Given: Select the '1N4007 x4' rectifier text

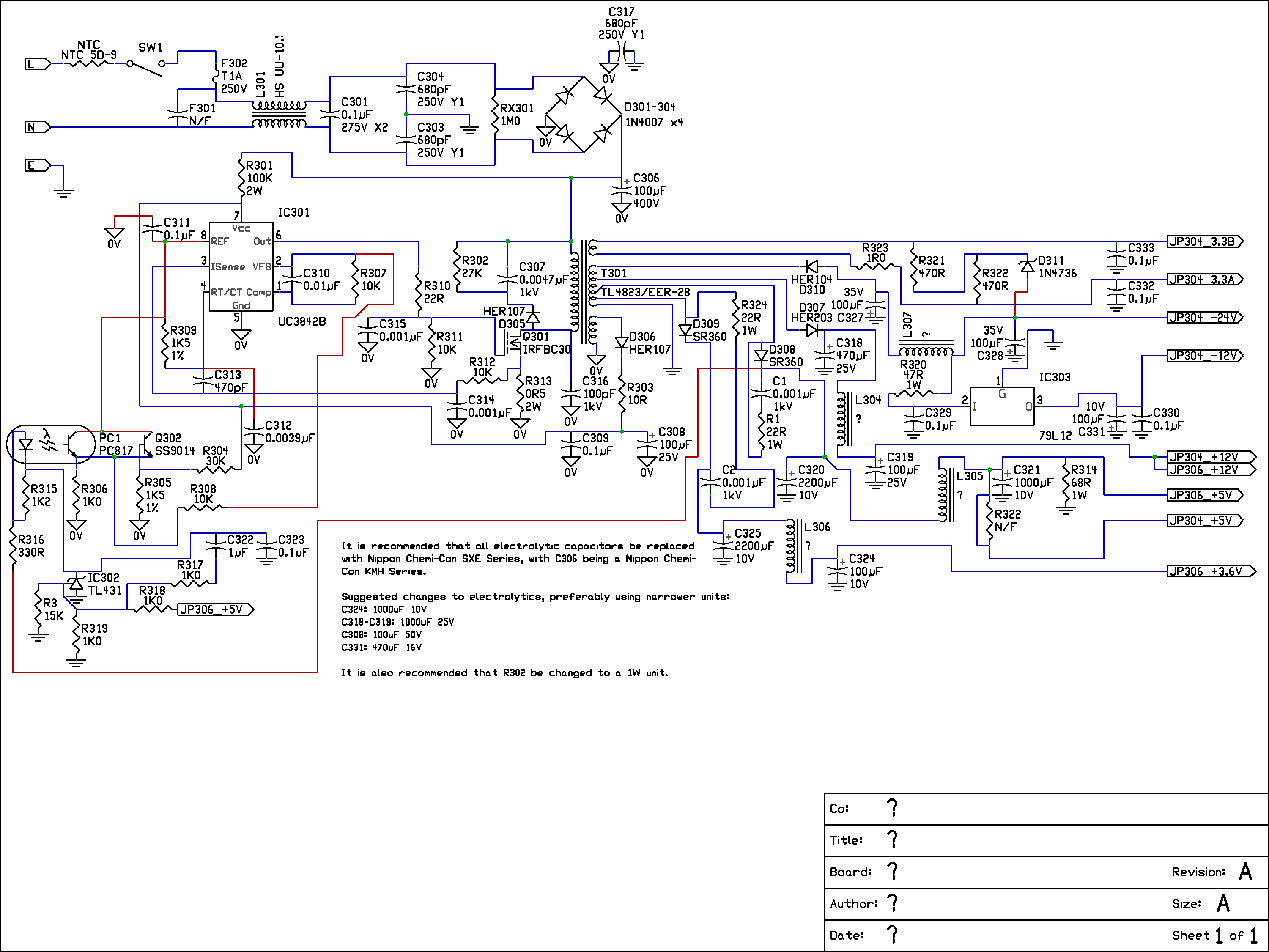Looking at the screenshot, I should pyautogui.click(x=654, y=122).
